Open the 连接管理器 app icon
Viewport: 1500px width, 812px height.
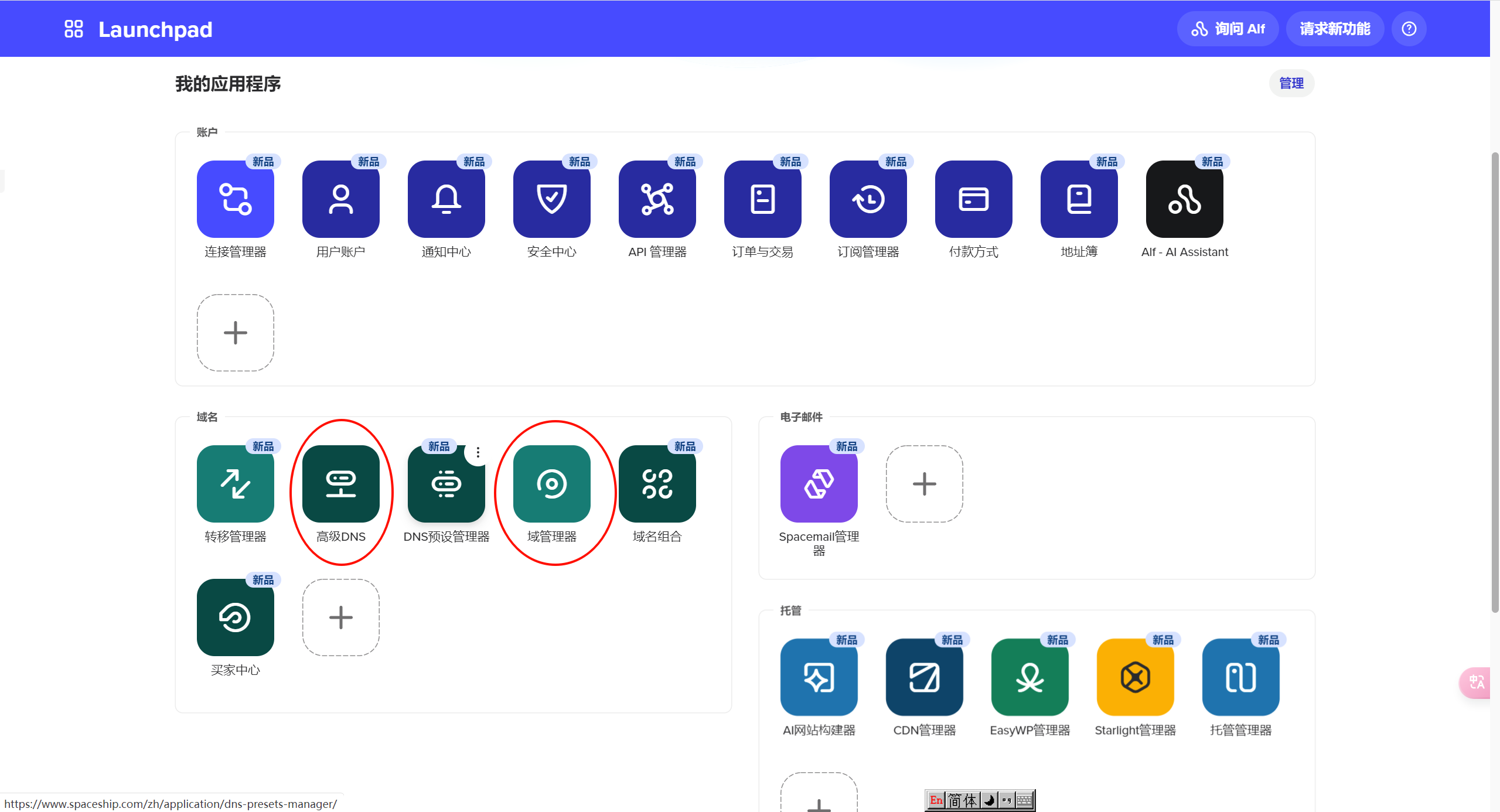(x=235, y=199)
